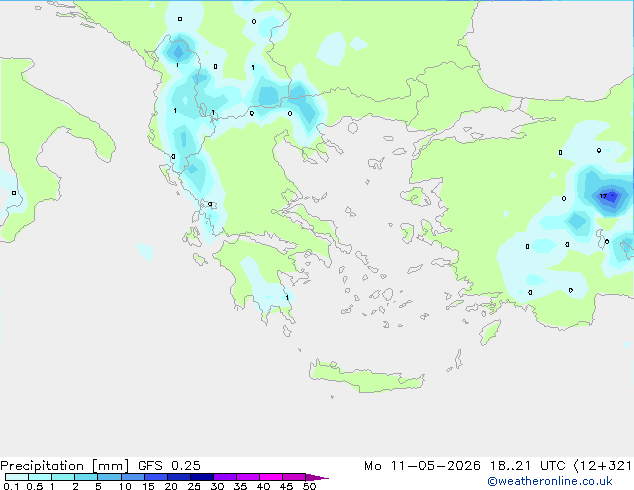Pick the 0.1 mm palest legend swatch
The height and width of the screenshot is (490, 634).
(x=17, y=477)
